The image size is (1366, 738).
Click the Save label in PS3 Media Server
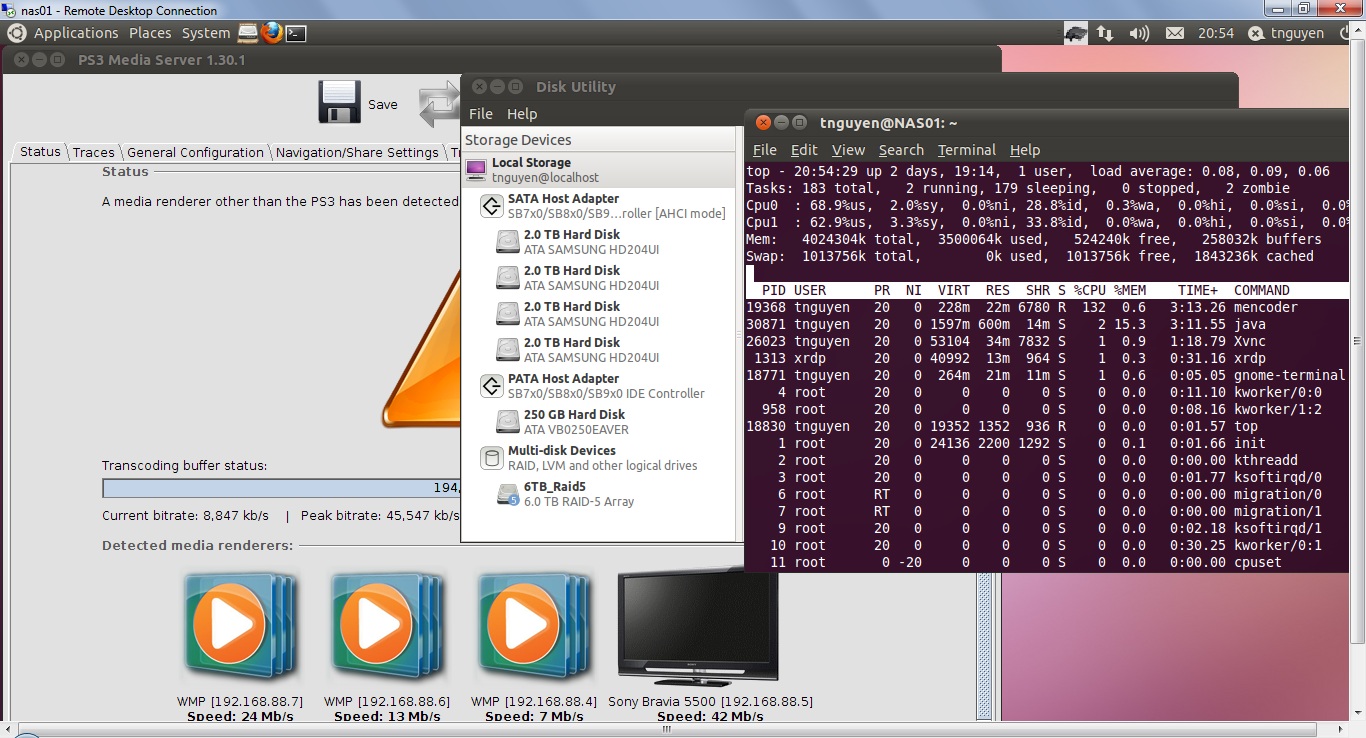point(383,104)
